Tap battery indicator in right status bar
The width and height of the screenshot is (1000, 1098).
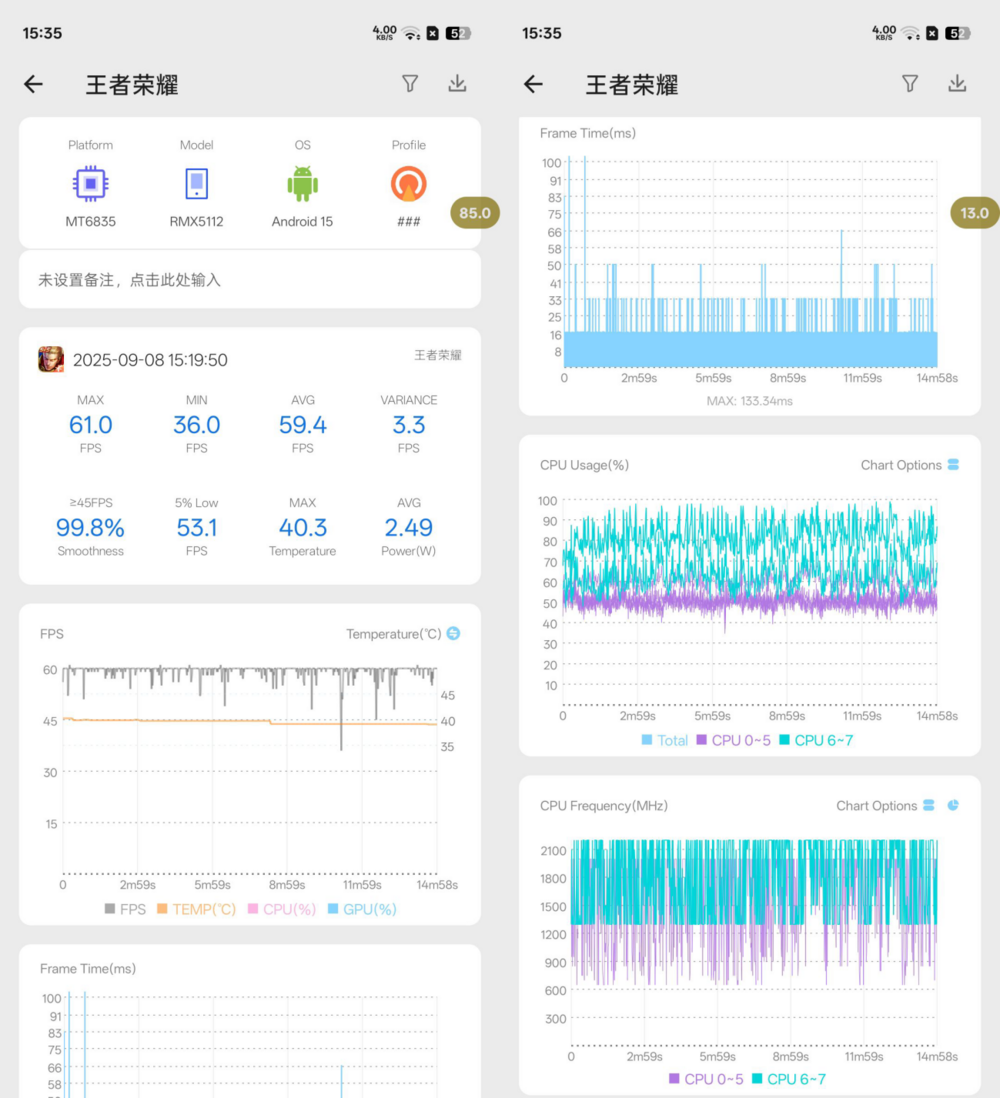pyautogui.click(x=957, y=33)
